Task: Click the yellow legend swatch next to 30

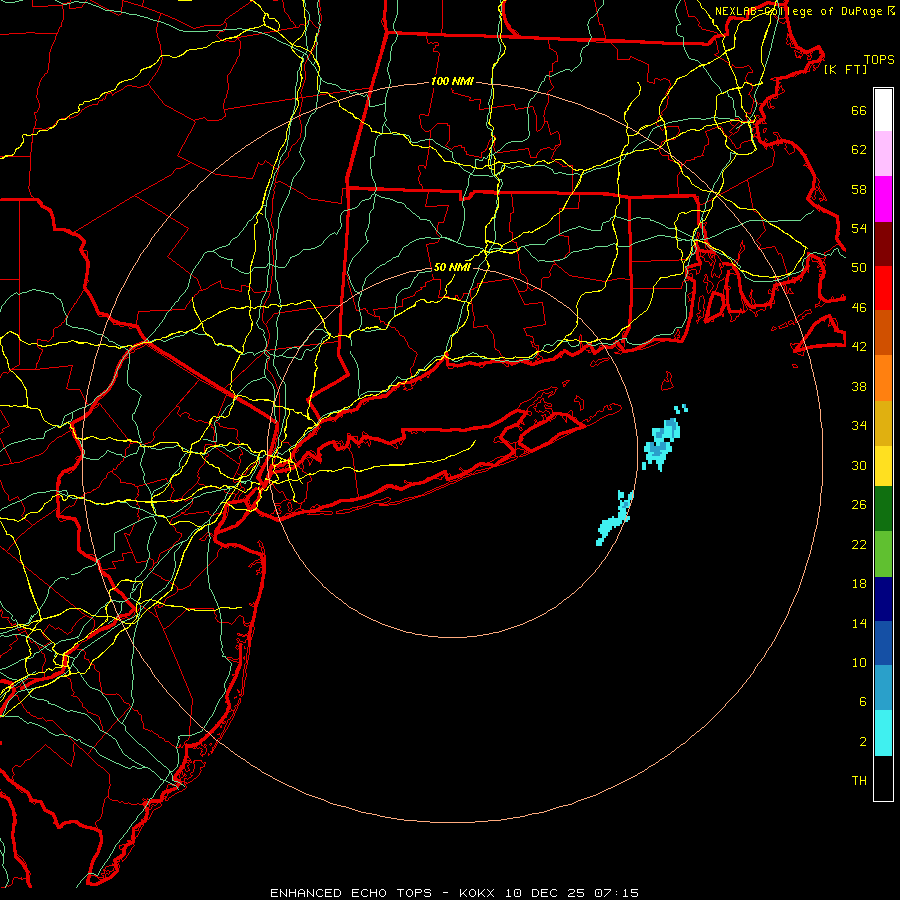Action: (883, 466)
